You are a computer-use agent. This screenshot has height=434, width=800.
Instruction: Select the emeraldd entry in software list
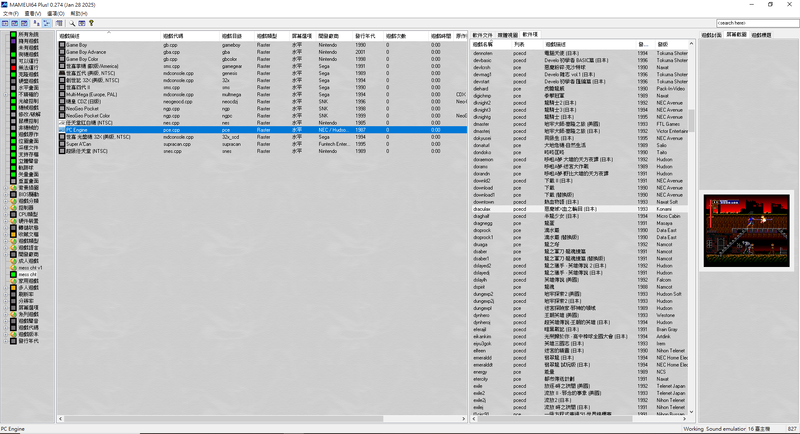580,358
